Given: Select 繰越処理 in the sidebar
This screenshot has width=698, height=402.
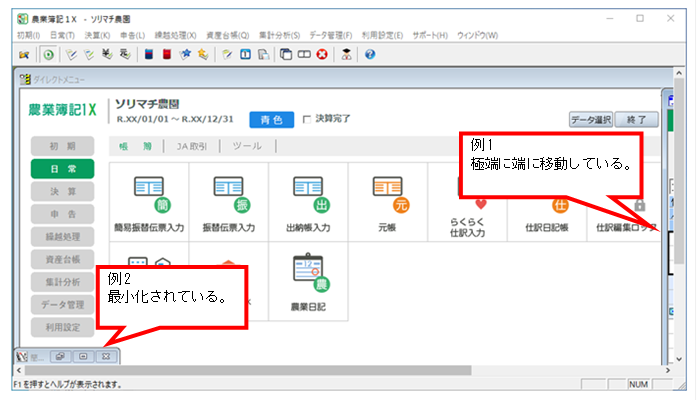Looking at the screenshot, I should pos(62,237).
